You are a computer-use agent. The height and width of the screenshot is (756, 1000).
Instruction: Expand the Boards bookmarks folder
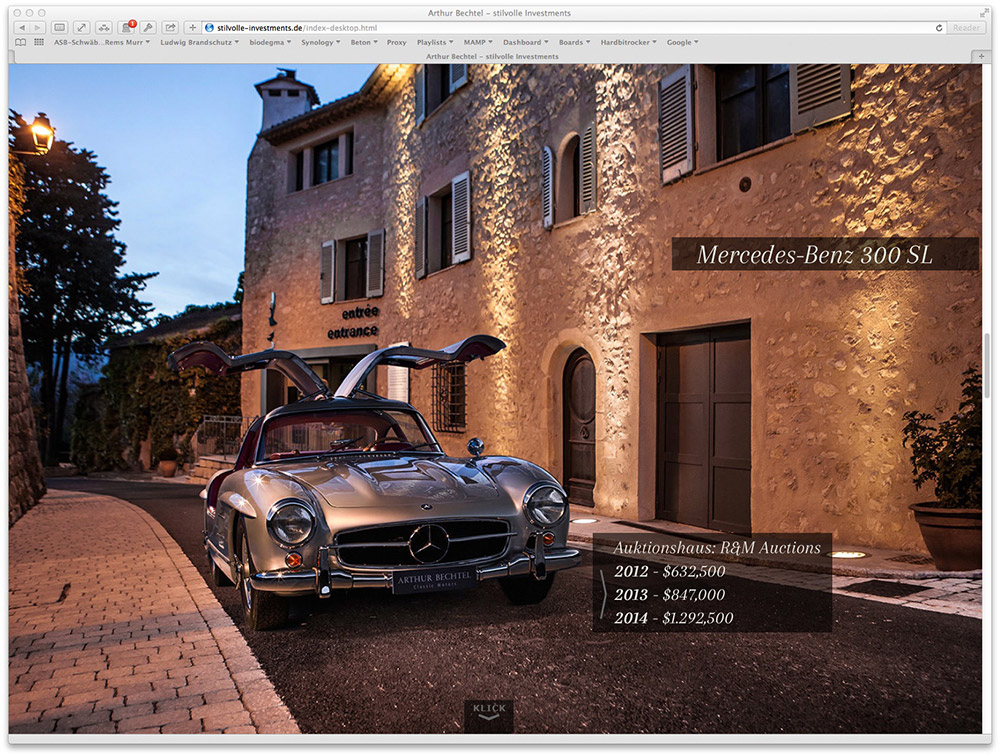(x=574, y=42)
